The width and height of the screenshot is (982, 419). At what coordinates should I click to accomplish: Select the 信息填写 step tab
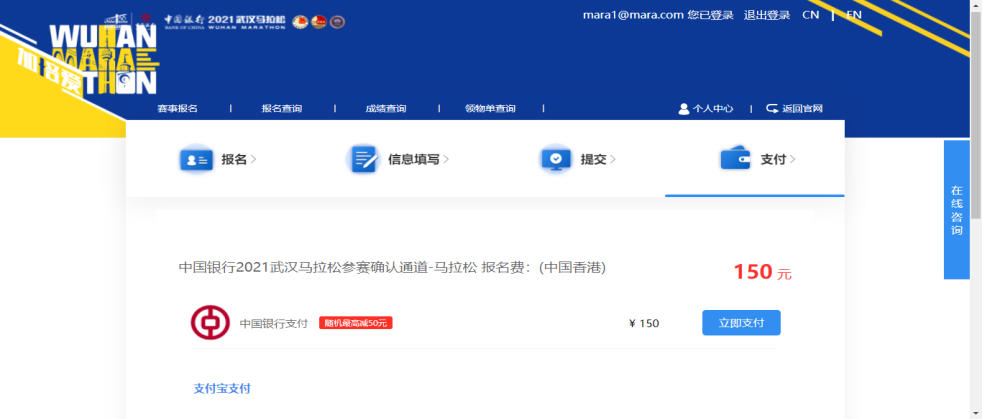(399, 160)
